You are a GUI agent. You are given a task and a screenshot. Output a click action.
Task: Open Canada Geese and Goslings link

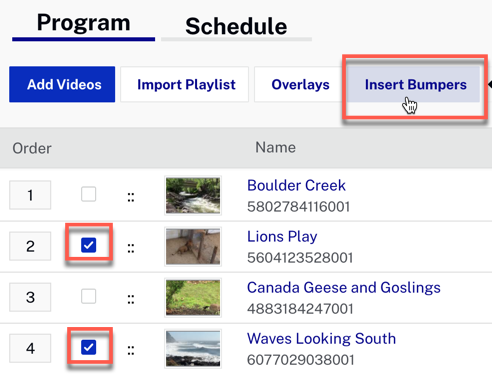(344, 287)
